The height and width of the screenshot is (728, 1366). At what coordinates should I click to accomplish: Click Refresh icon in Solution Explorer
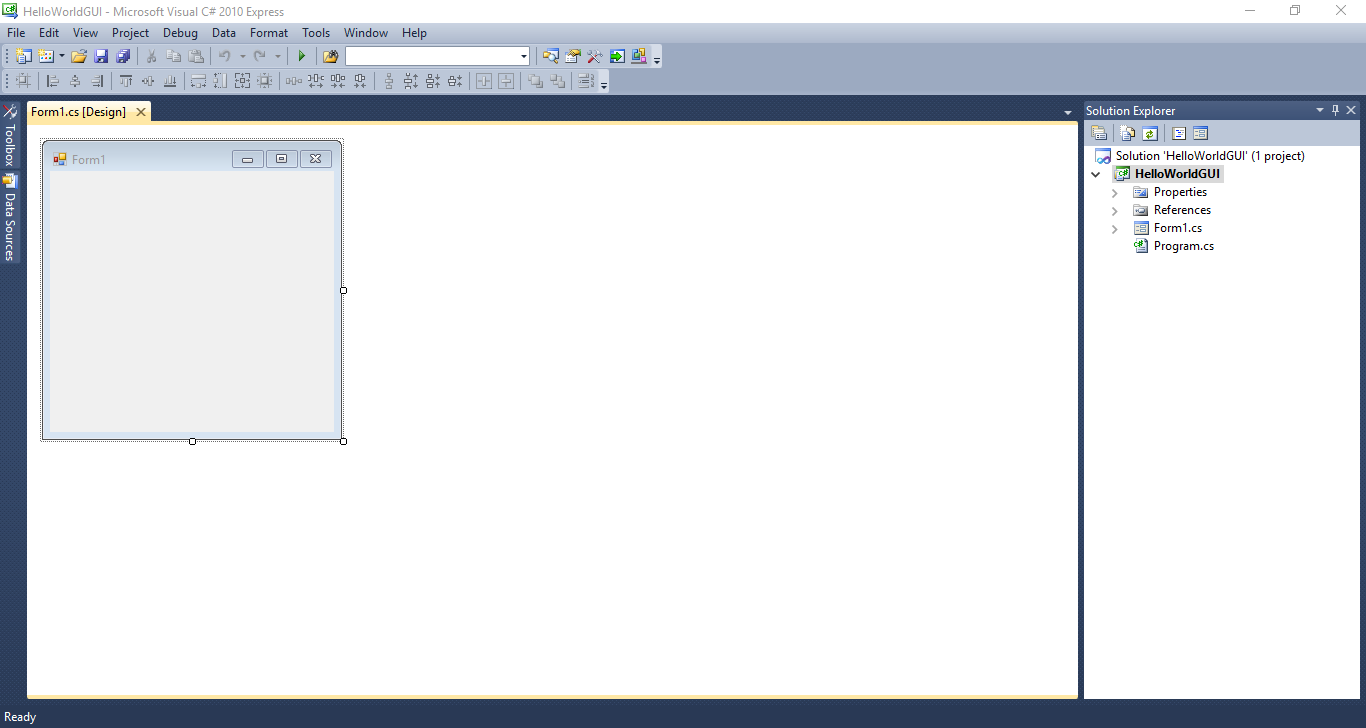pyautogui.click(x=1150, y=133)
